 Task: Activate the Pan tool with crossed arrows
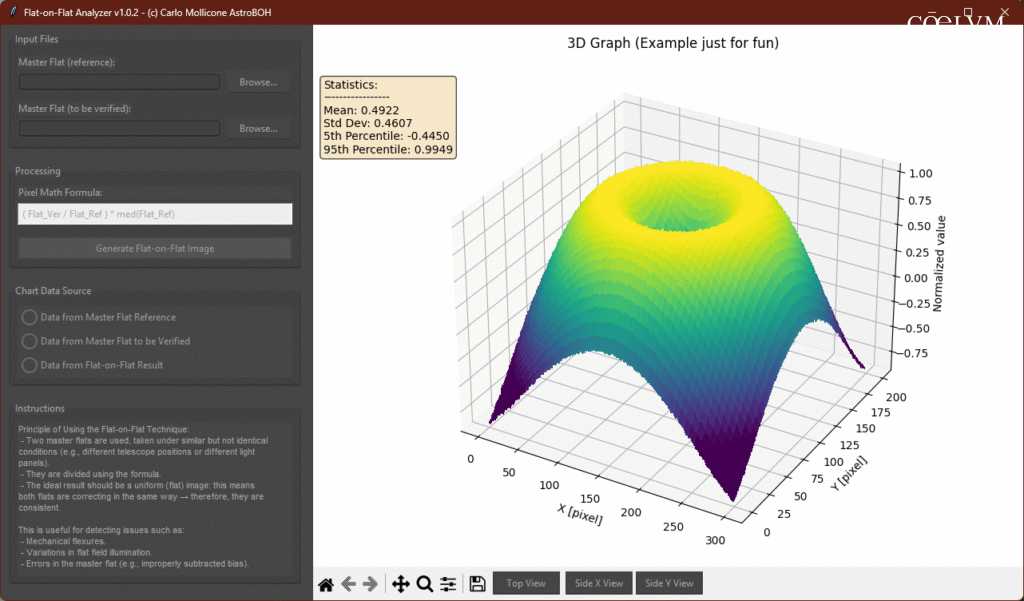[x=401, y=584]
